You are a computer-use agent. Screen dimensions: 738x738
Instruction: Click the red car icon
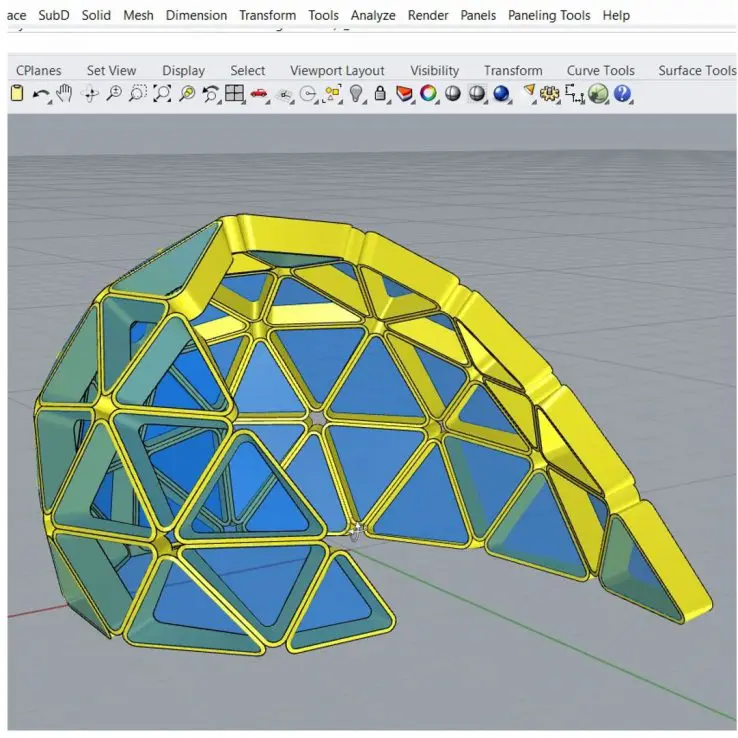tap(259, 94)
